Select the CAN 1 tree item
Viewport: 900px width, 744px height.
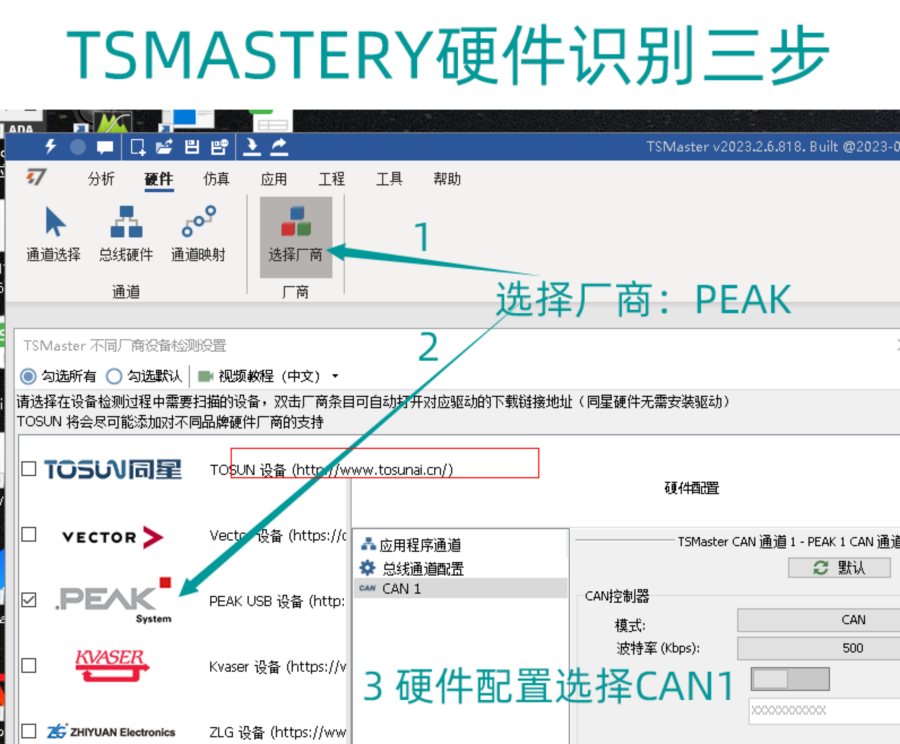[x=460, y=588]
